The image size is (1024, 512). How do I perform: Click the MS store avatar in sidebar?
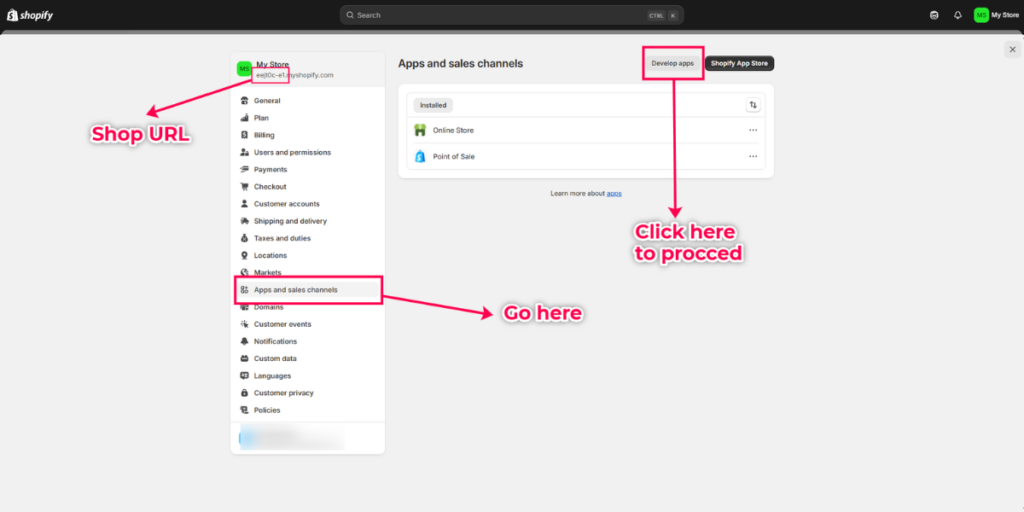coord(244,69)
